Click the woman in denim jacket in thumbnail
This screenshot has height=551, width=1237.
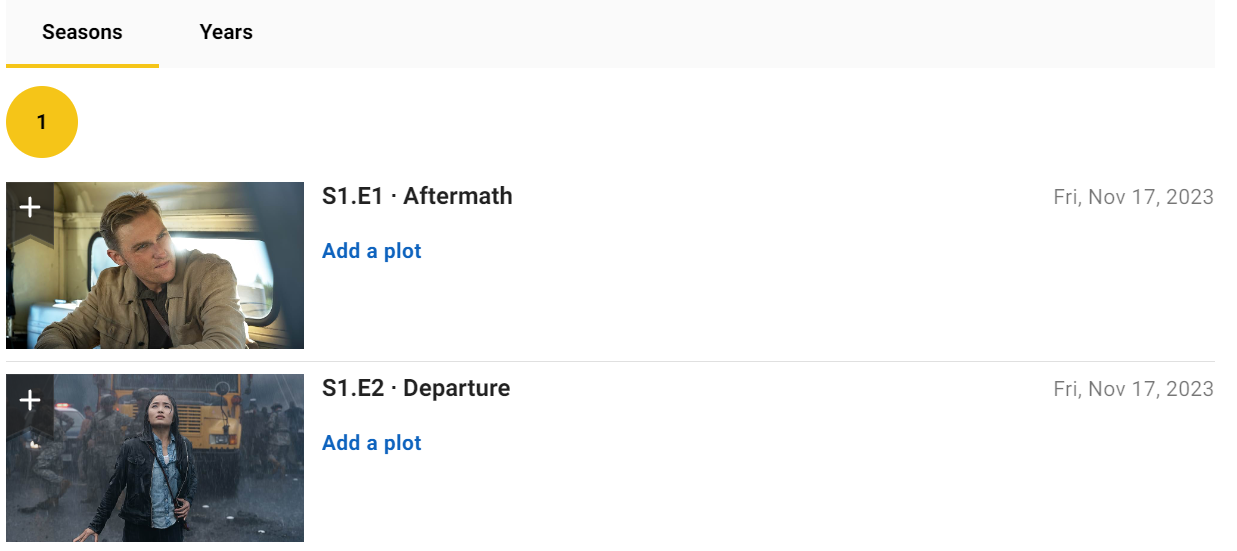point(155,465)
